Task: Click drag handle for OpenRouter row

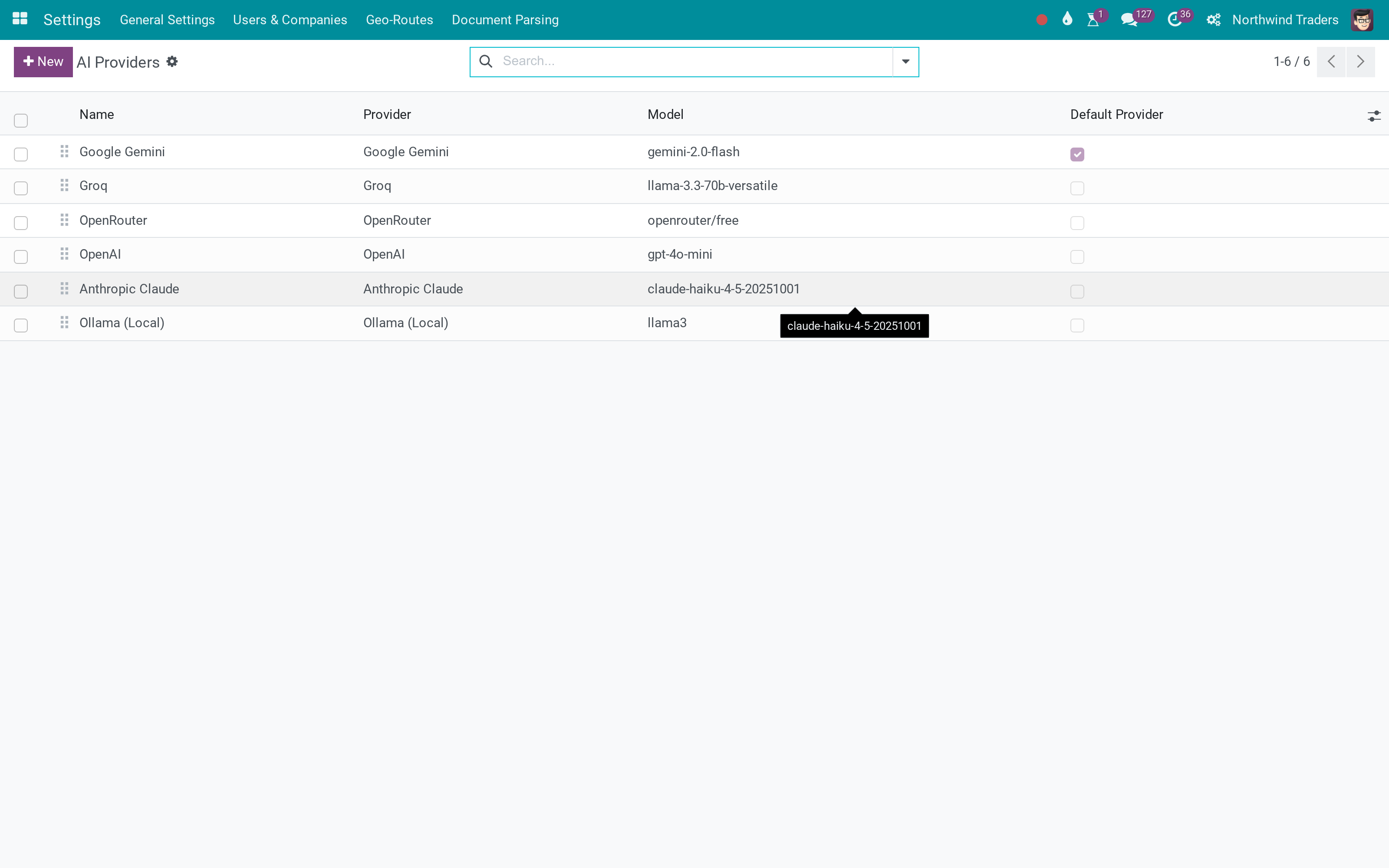Action: point(64,220)
